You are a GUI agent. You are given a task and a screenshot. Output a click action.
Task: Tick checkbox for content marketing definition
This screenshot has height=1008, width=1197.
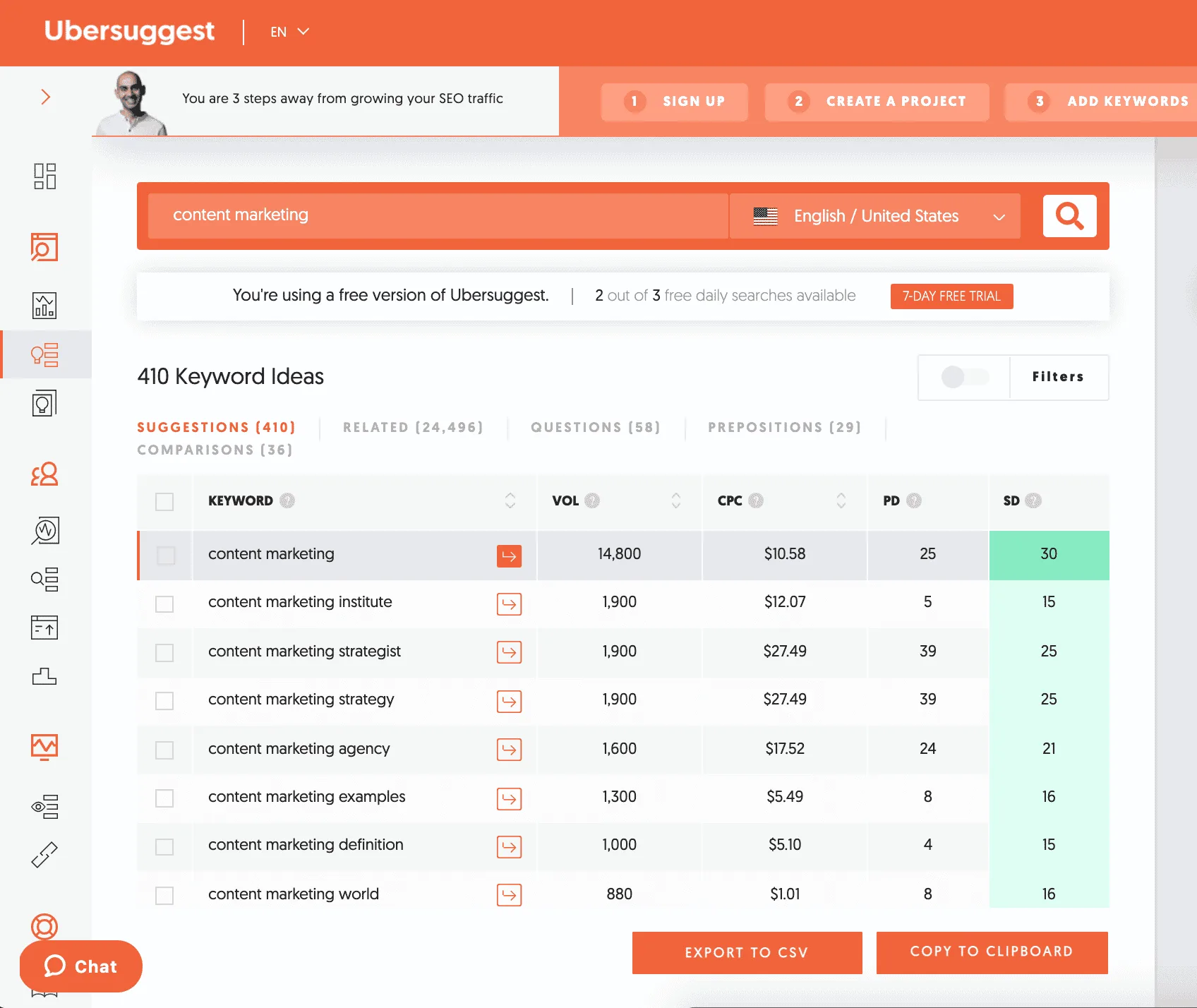164,847
